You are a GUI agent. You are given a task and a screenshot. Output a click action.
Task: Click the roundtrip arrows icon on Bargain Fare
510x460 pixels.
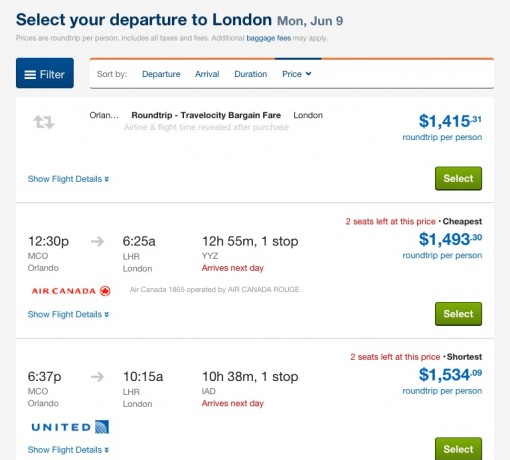(x=44, y=122)
